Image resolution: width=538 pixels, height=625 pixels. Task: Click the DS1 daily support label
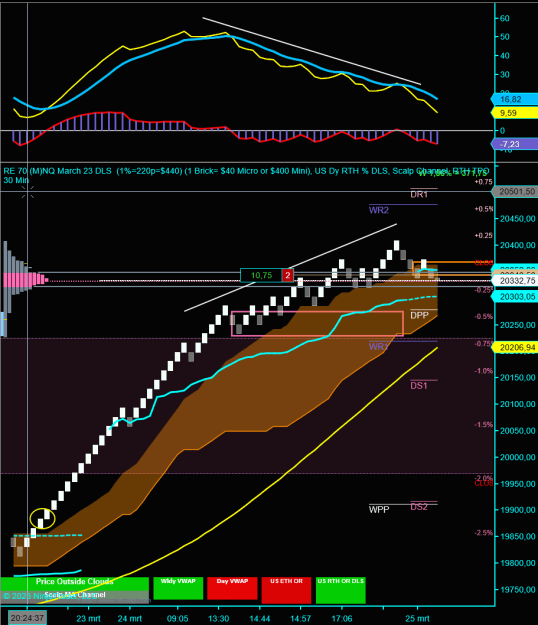click(x=418, y=385)
